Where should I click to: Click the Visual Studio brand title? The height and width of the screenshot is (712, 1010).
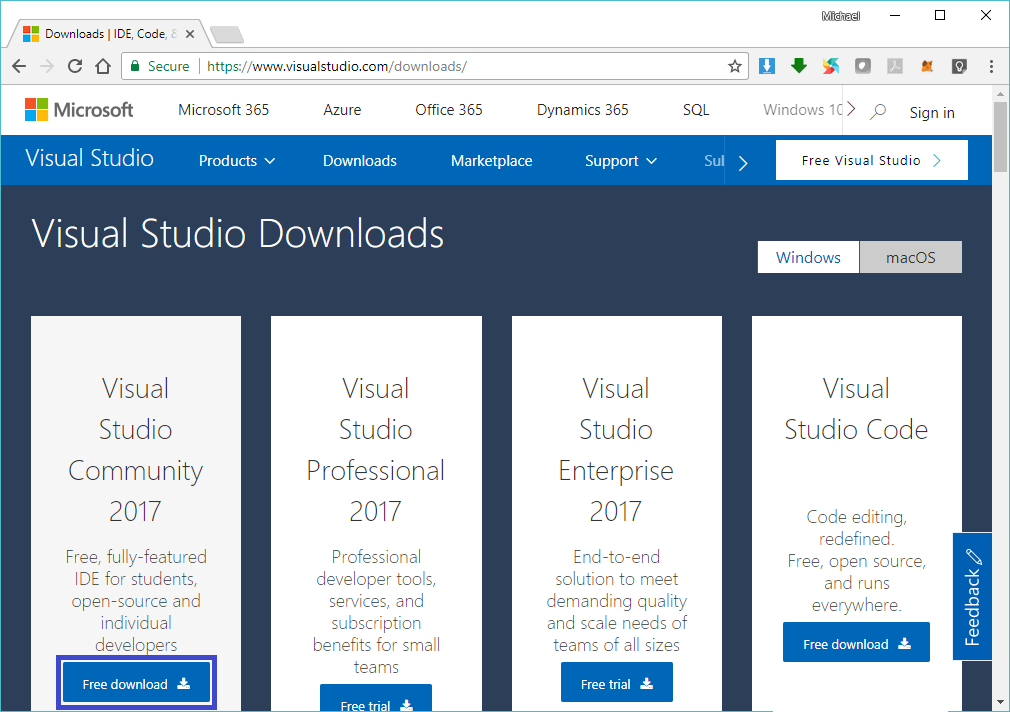coord(90,158)
